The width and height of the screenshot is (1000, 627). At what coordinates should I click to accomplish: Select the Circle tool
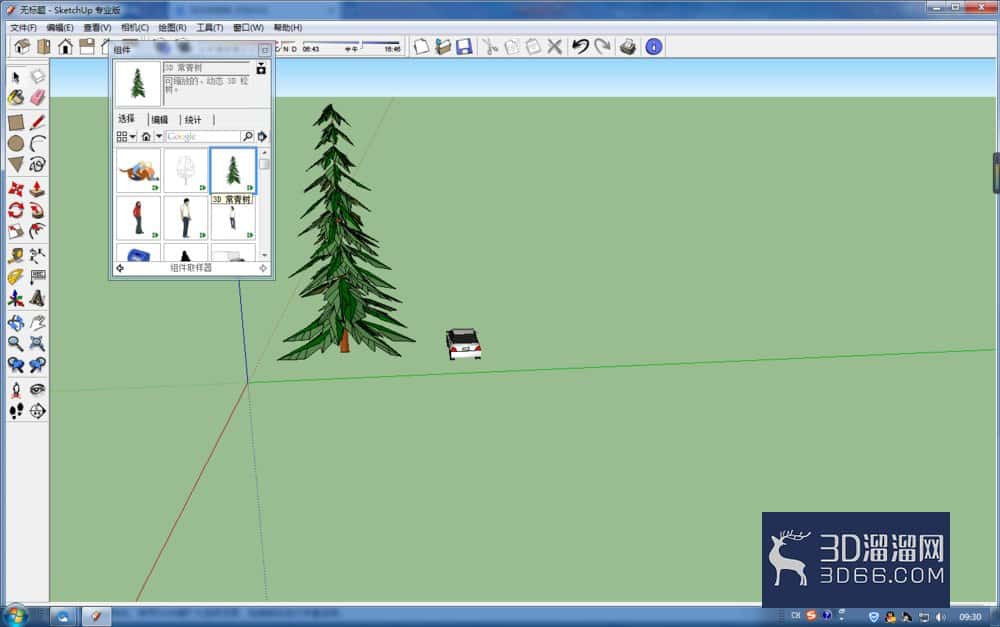click(16, 144)
